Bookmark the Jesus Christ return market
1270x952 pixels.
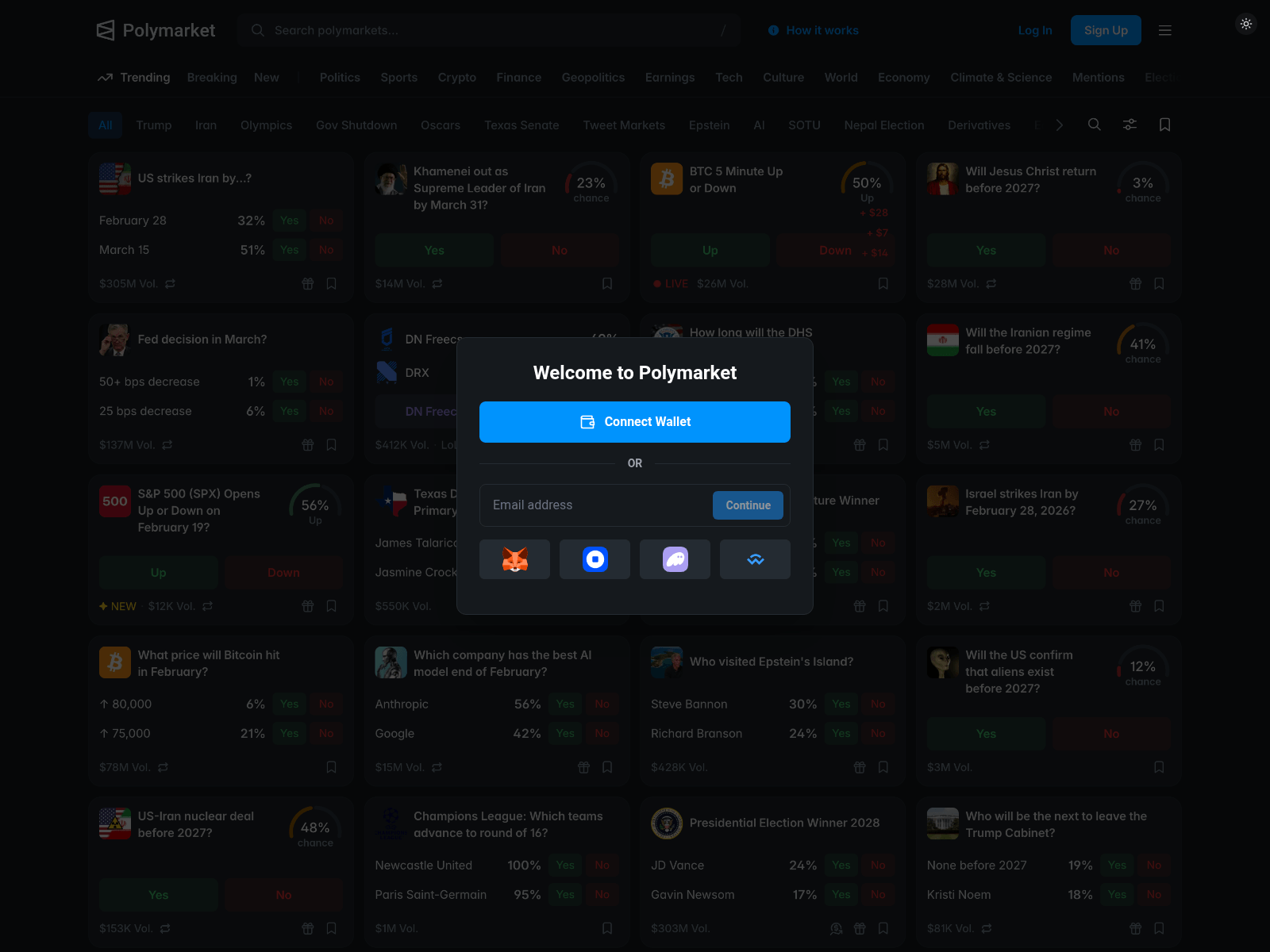[x=1159, y=283]
